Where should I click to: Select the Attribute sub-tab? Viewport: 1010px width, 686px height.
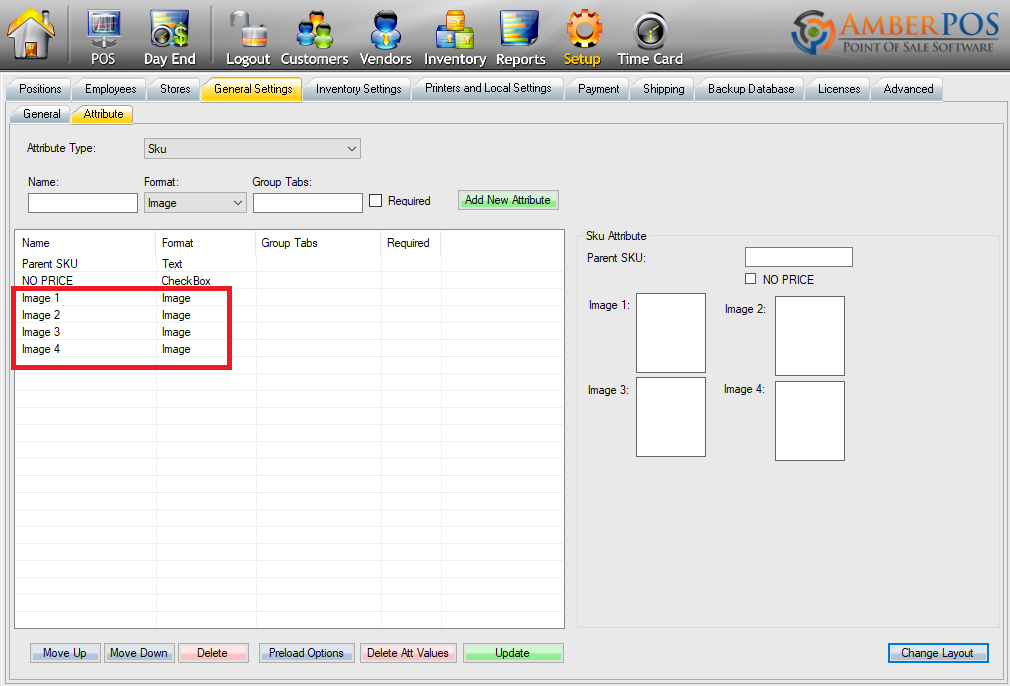[x=103, y=114]
